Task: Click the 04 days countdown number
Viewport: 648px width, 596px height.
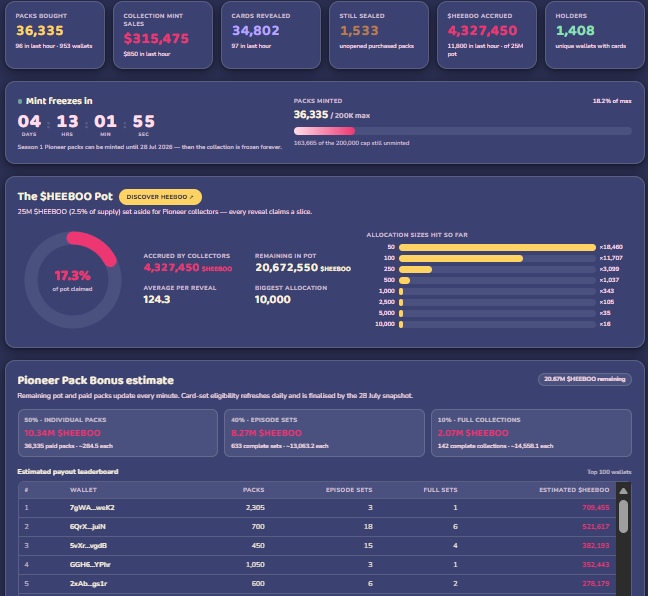Action: 29,122
